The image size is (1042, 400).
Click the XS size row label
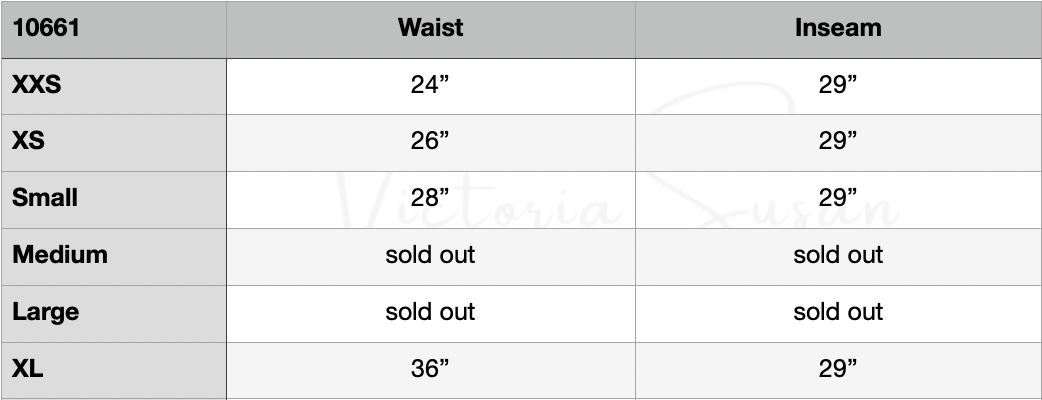(x=28, y=141)
